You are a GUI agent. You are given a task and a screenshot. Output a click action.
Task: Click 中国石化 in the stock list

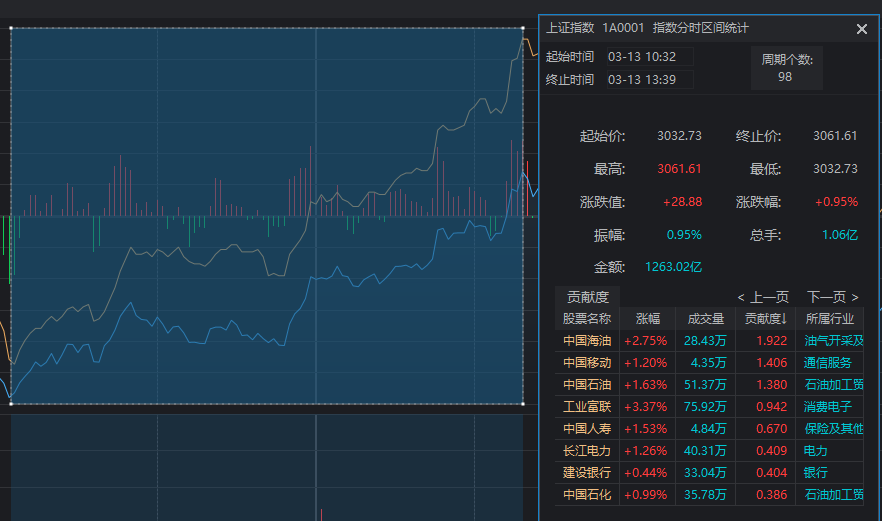tap(586, 494)
